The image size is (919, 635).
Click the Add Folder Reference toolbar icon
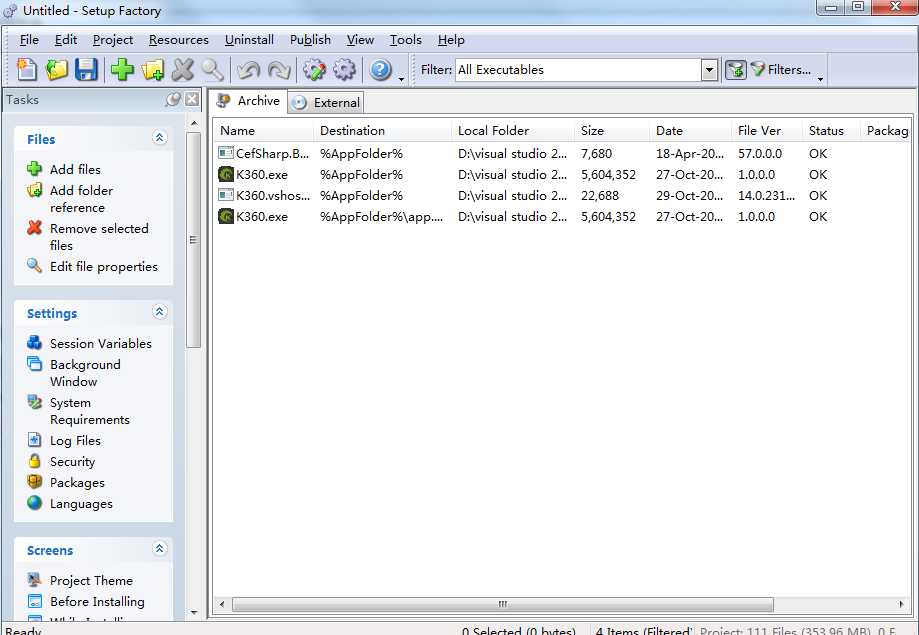click(152, 70)
